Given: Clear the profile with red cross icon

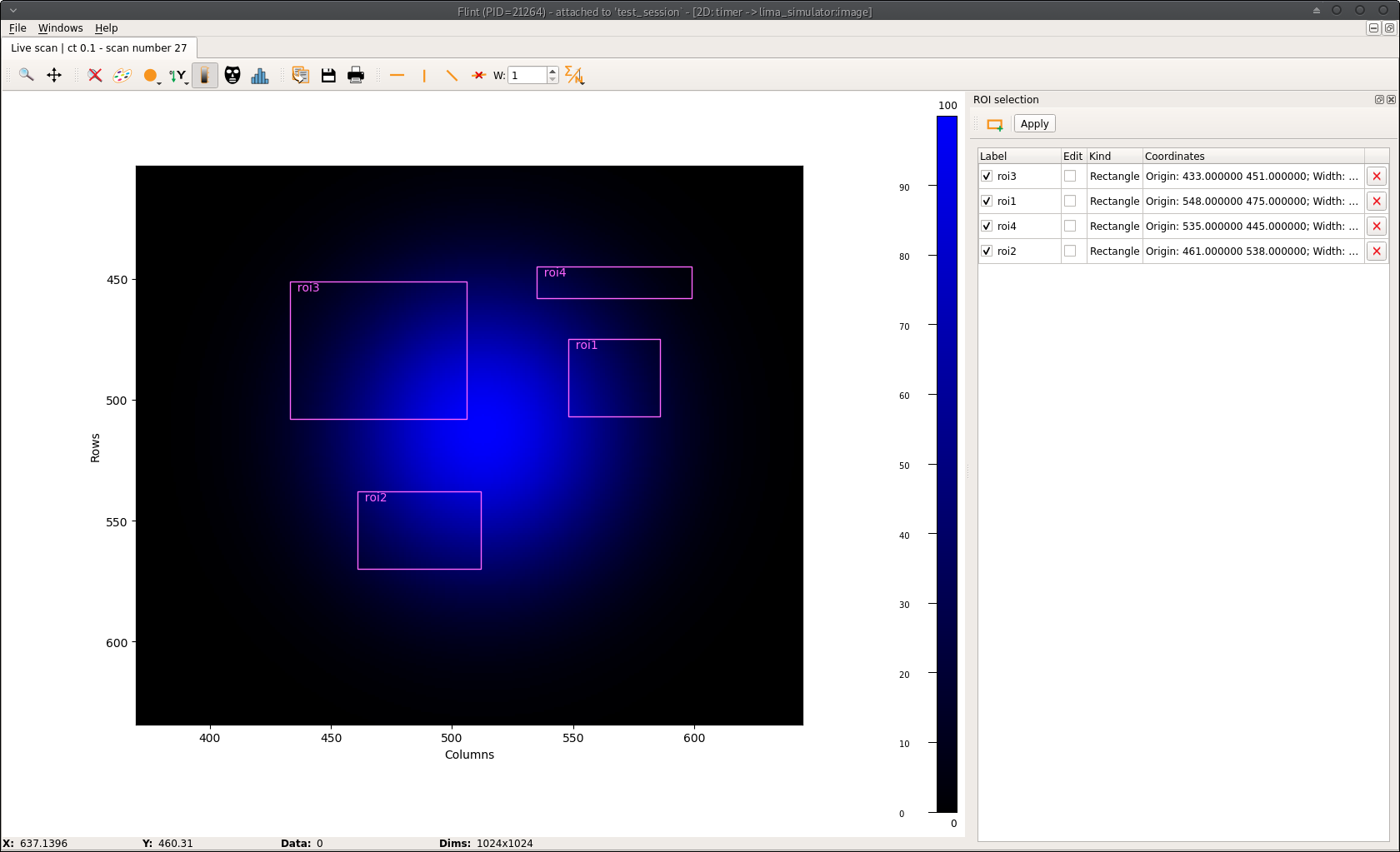Looking at the screenshot, I should 478,75.
